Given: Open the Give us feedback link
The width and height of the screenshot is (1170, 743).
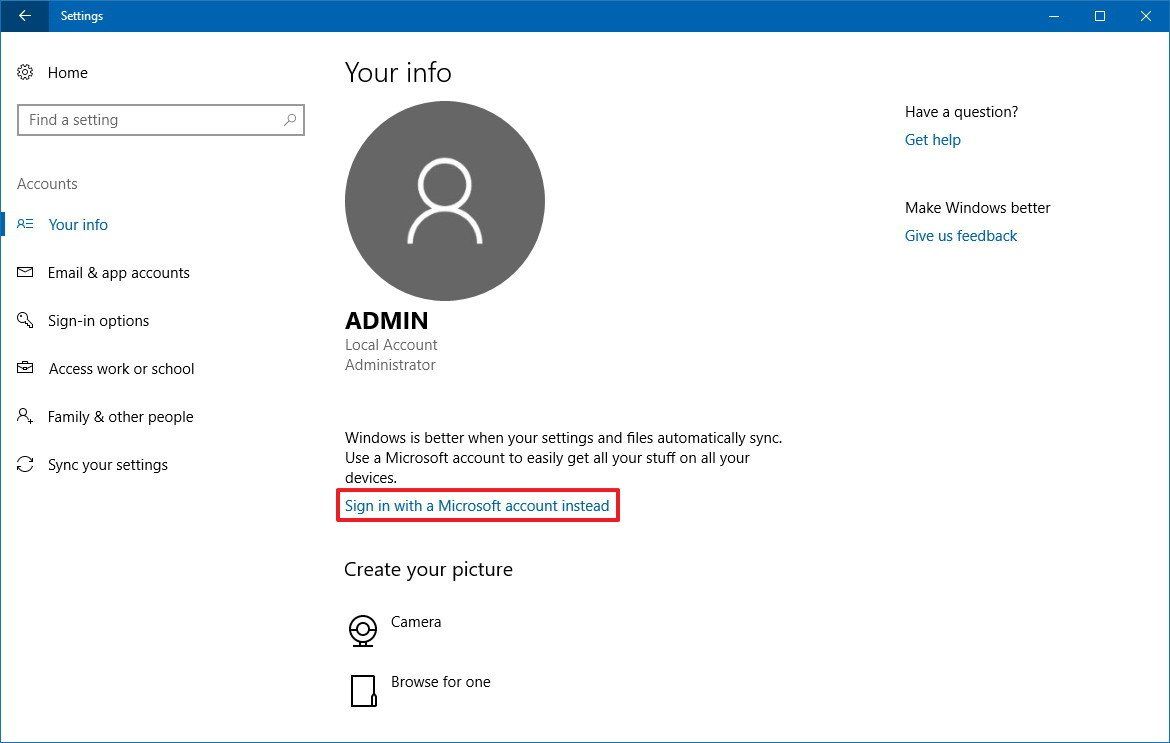Looking at the screenshot, I should [x=960, y=235].
